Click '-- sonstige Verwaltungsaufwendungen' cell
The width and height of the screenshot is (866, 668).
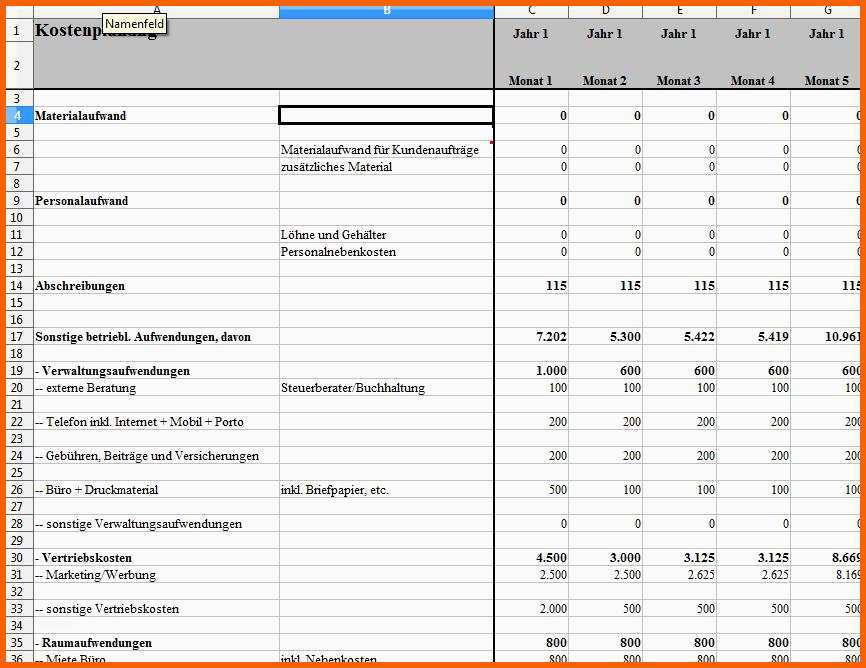pyautogui.click(x=156, y=524)
